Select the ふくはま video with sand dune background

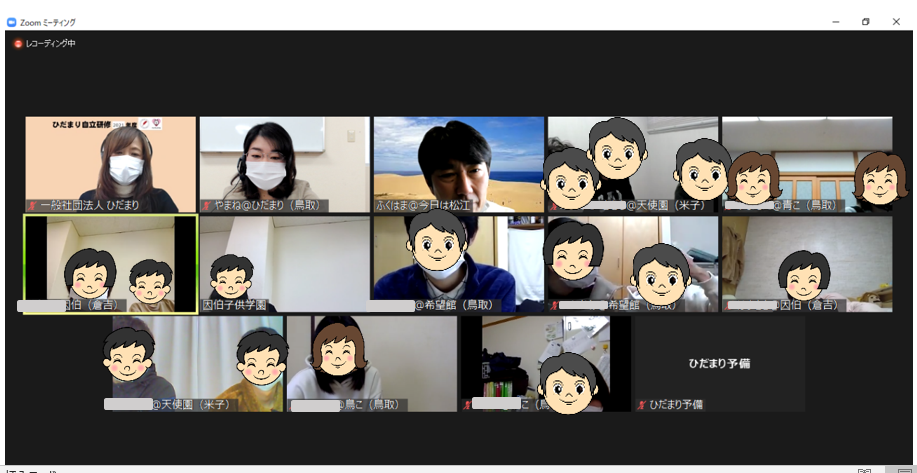click(x=459, y=164)
